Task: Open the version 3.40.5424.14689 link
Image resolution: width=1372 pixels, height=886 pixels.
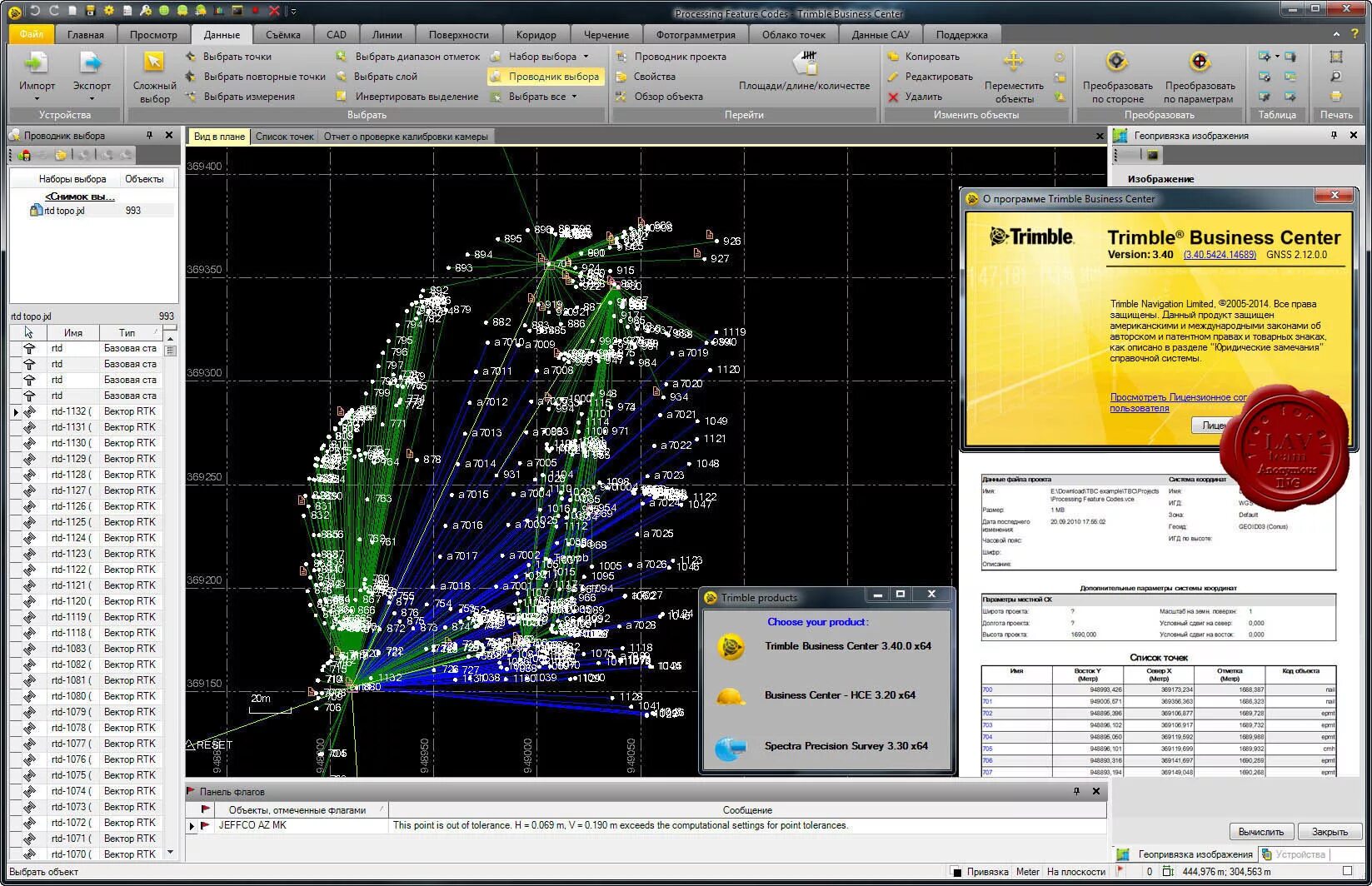Action: [1220, 255]
